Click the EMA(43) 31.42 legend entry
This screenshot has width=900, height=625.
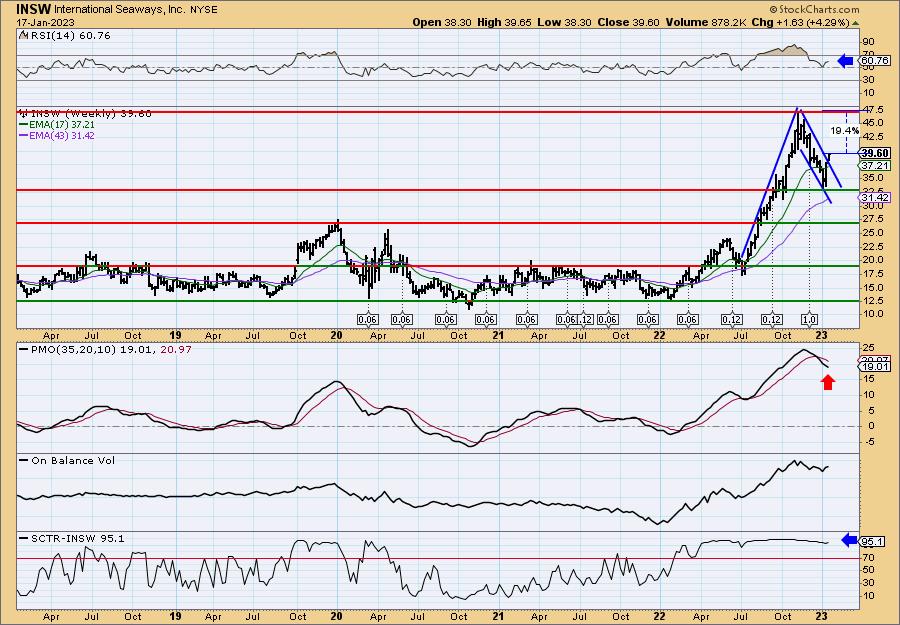point(57,136)
